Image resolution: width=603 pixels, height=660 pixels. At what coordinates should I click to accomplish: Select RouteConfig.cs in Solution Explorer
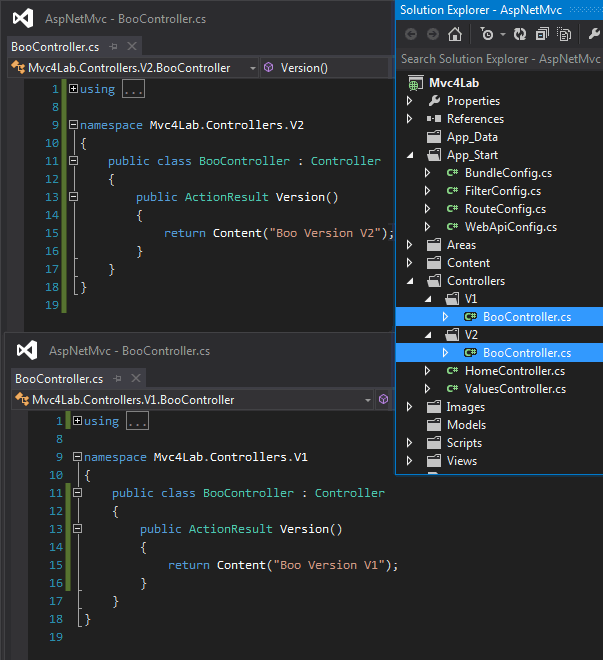tap(505, 209)
